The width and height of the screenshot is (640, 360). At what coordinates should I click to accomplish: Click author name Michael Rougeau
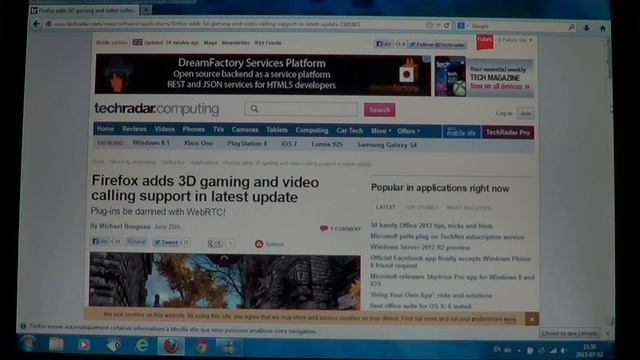tap(125, 226)
